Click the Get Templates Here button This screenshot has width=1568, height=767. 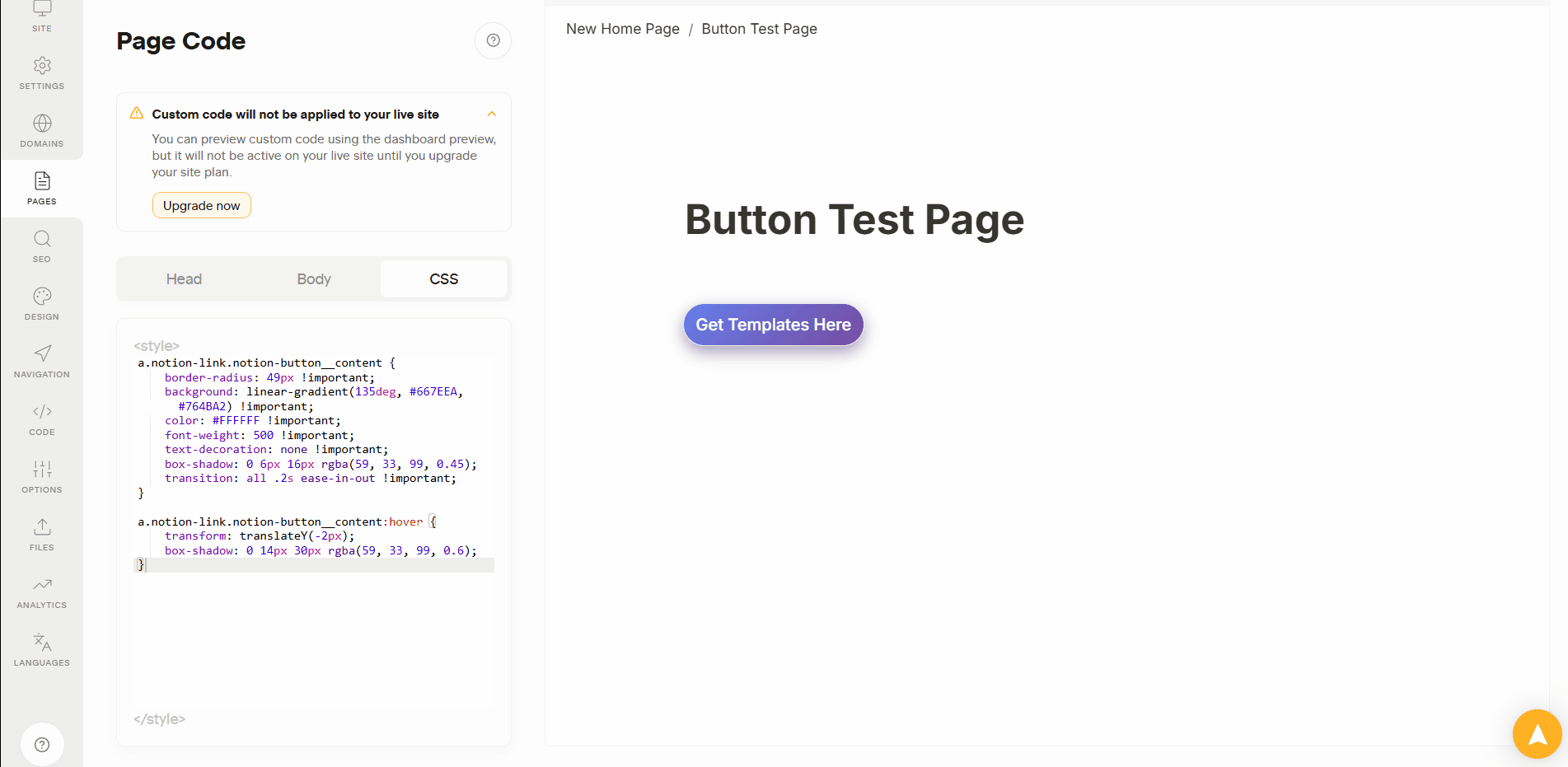tap(774, 325)
